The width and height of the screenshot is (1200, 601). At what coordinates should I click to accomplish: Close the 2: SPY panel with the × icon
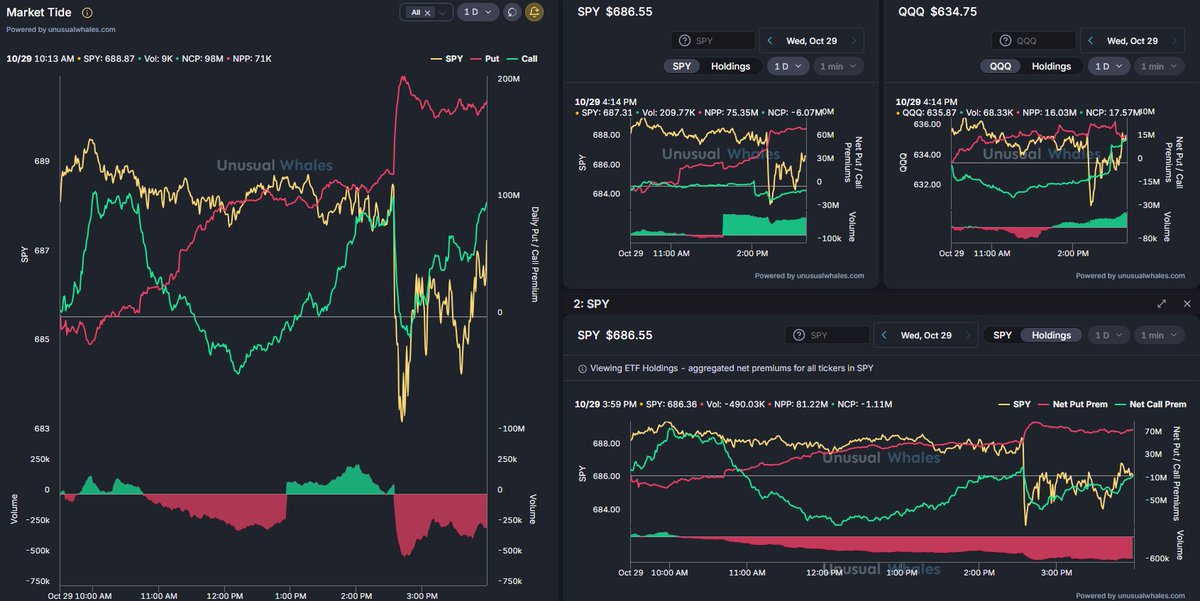(1187, 303)
